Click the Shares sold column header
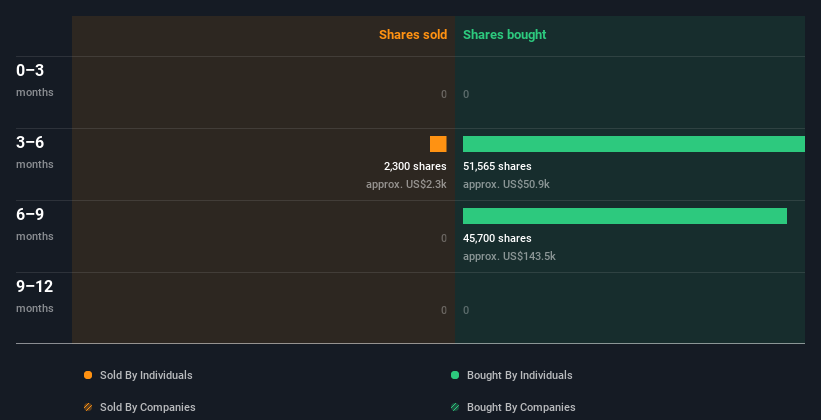This screenshot has height=420, width=821. coord(413,35)
